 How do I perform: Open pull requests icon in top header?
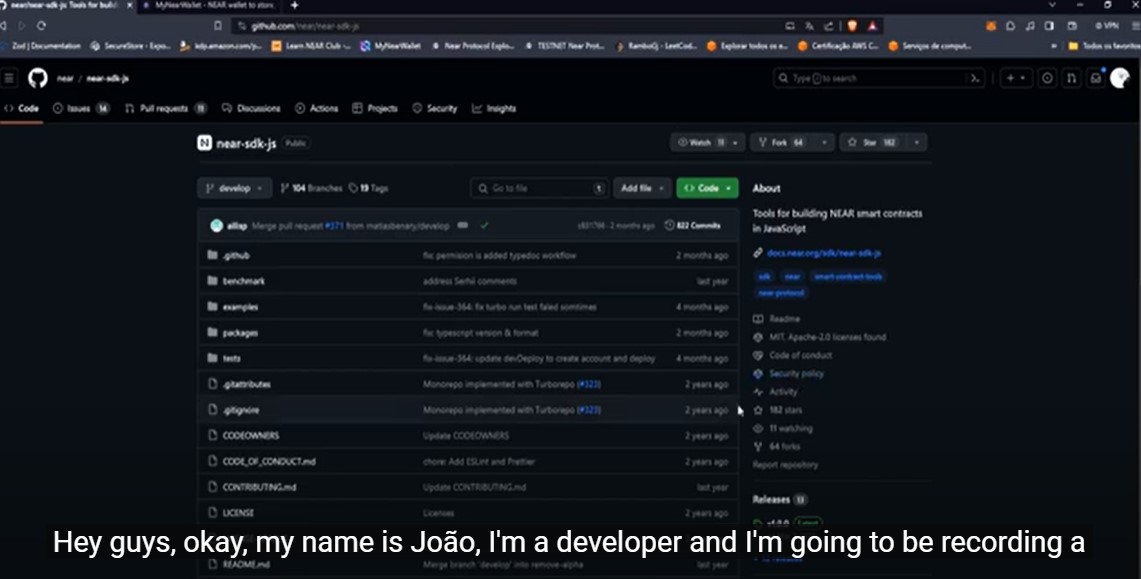point(1071,78)
